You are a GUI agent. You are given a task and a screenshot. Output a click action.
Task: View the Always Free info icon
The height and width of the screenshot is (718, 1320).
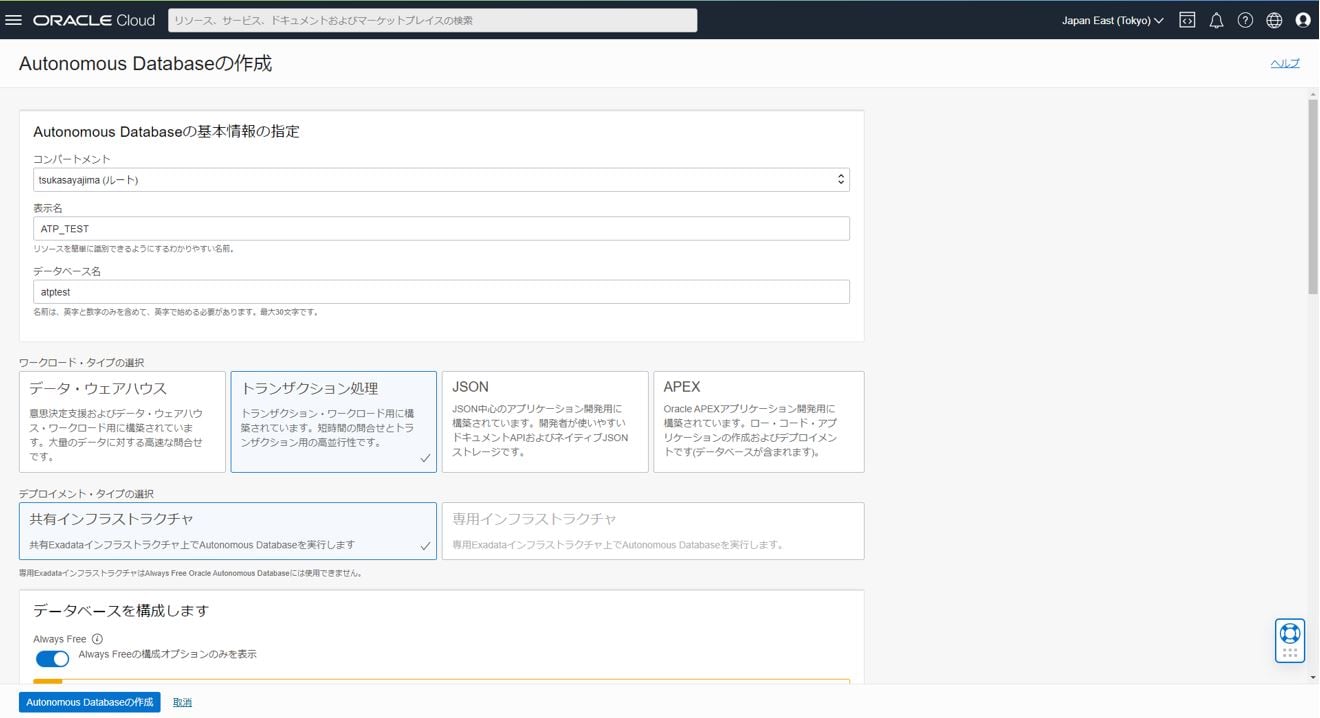click(96, 638)
